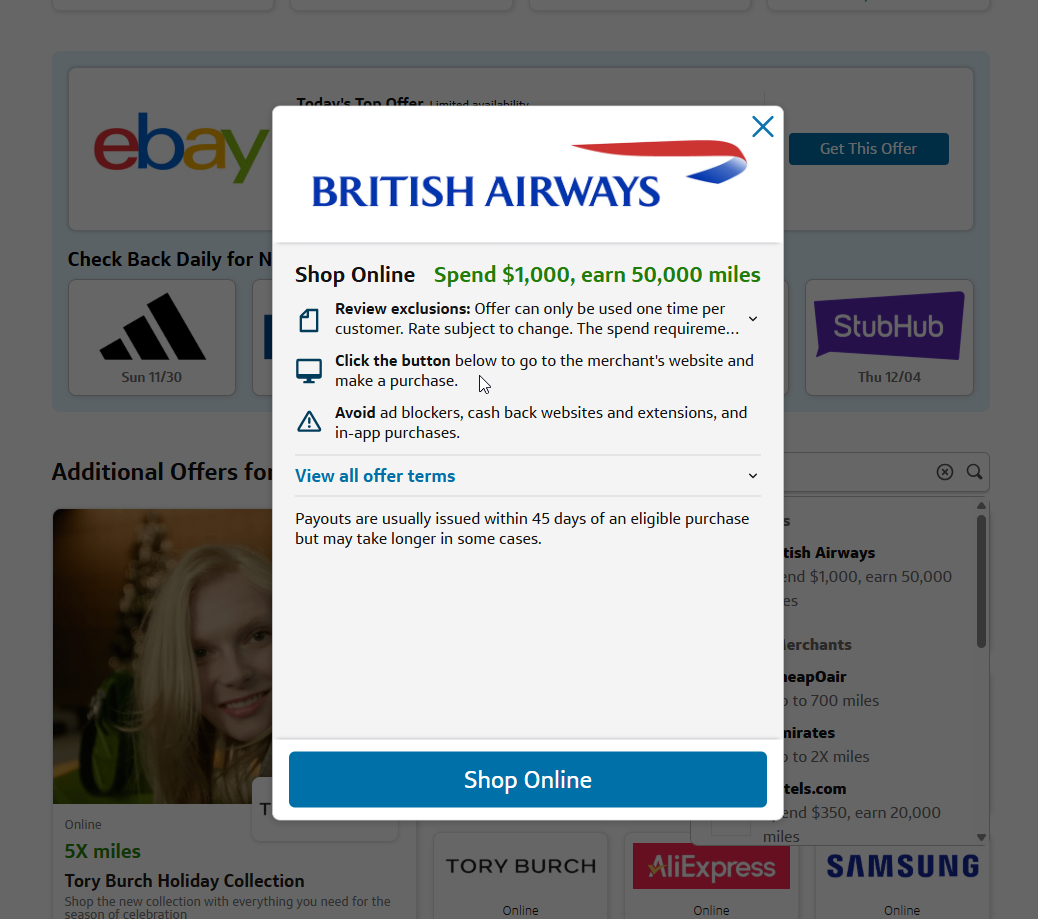Expand the Review exclusions details
The image size is (1038, 919).
[753, 318]
